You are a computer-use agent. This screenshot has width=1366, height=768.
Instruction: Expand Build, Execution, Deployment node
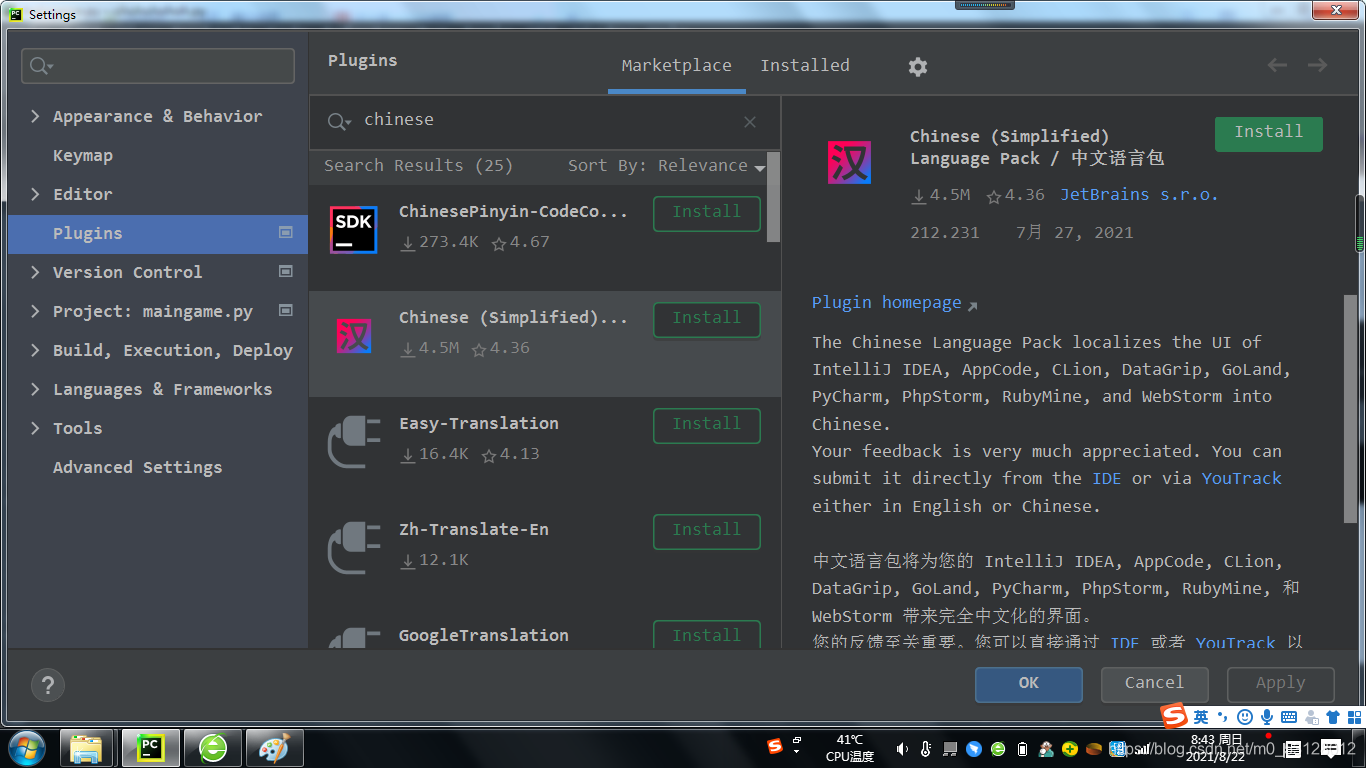coord(35,350)
